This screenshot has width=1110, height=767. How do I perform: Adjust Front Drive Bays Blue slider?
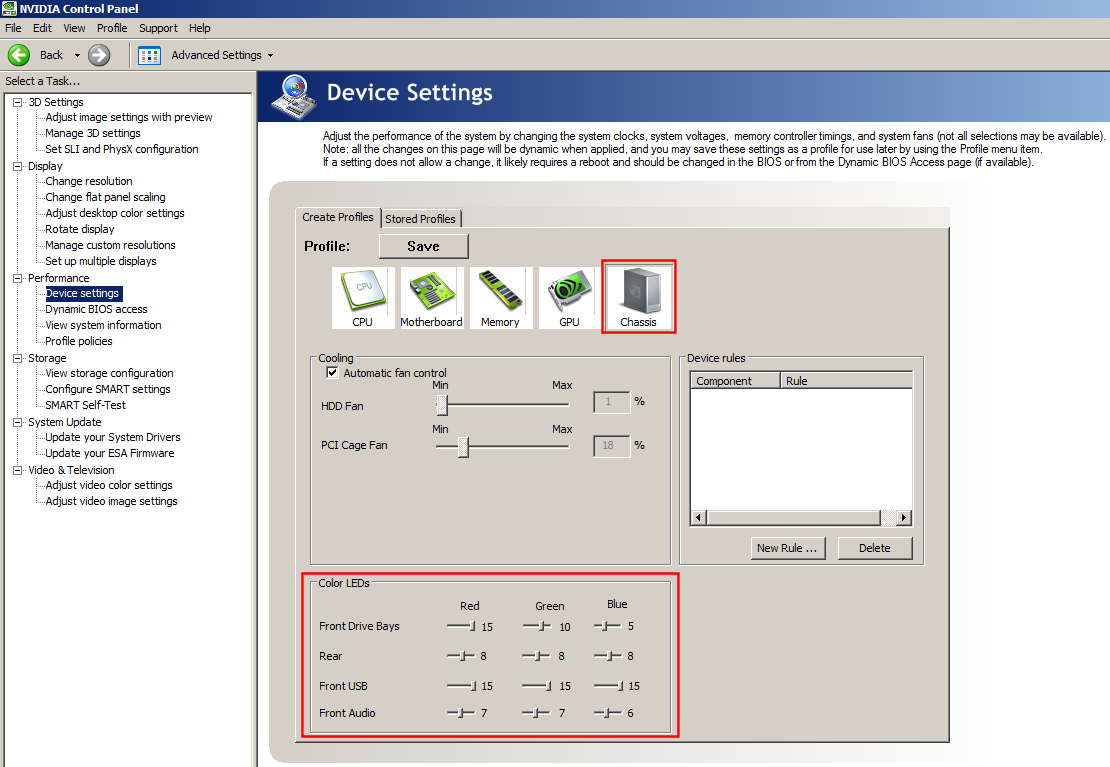pos(607,626)
